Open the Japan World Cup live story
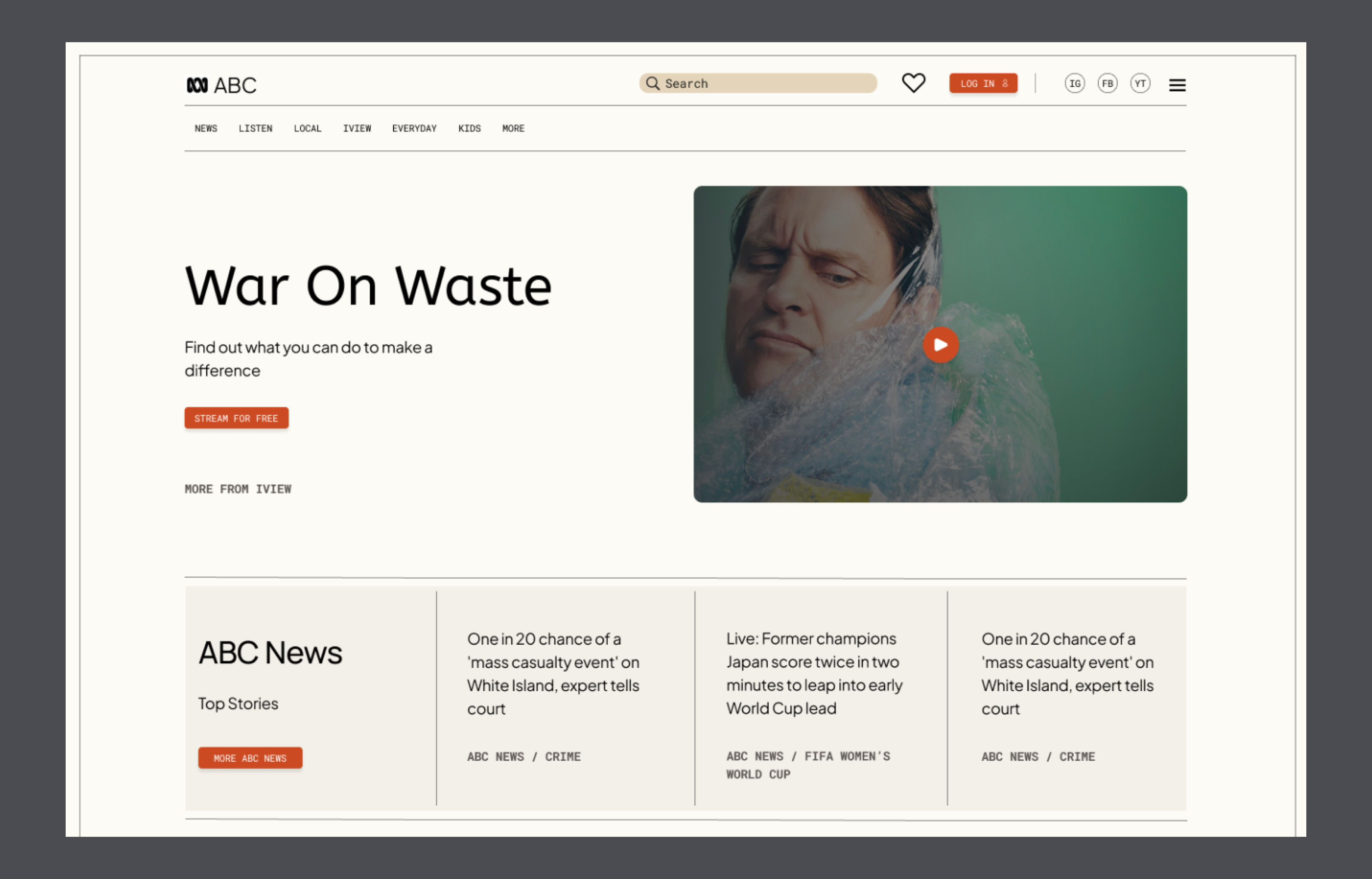This screenshot has width=1372, height=879. [814, 674]
